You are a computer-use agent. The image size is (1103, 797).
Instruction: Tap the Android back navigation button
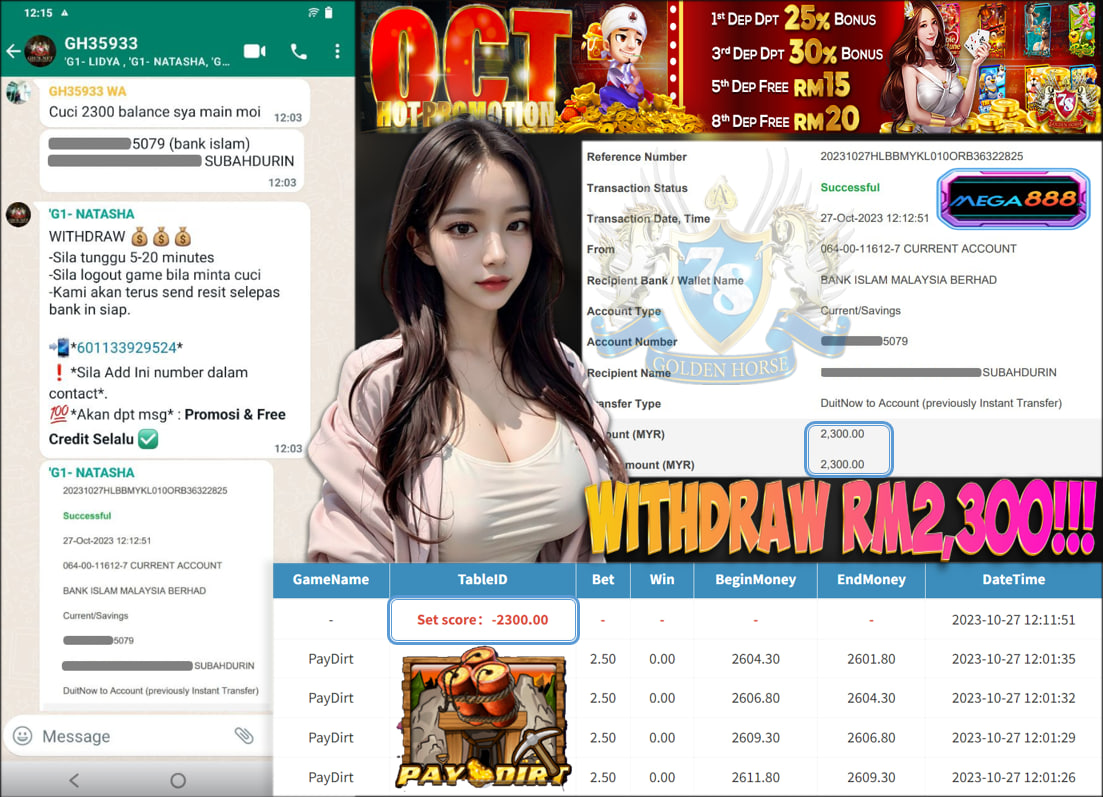[x=74, y=779]
